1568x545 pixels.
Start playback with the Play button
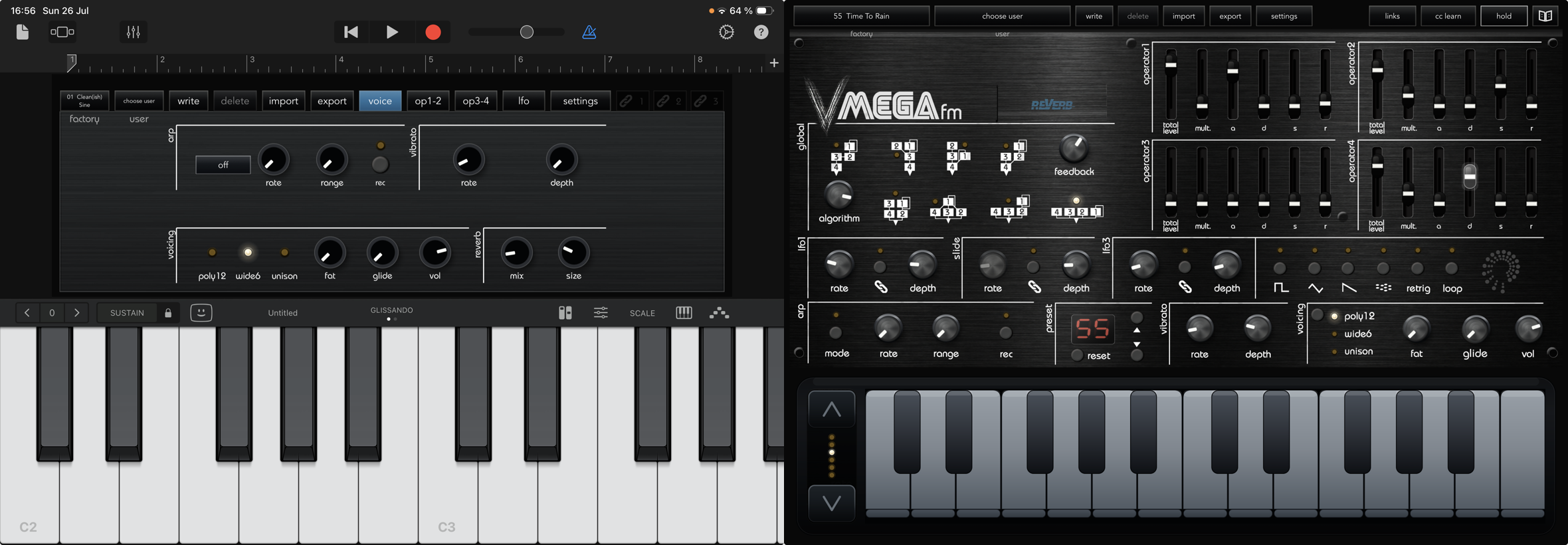point(392,32)
